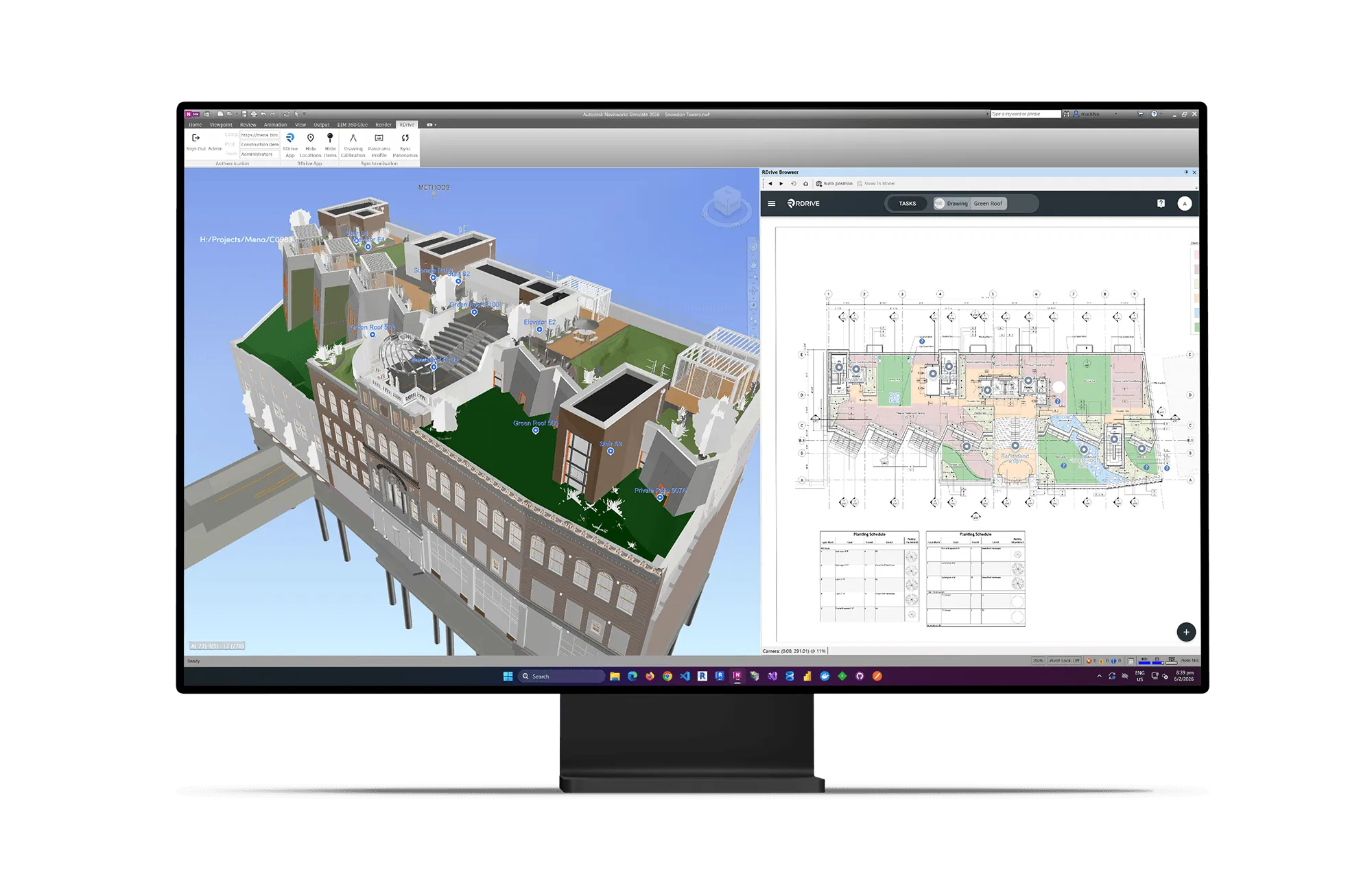Viewport: 1372px width, 892px height.
Task: Click the TASKS button in RDrive
Action: click(908, 203)
